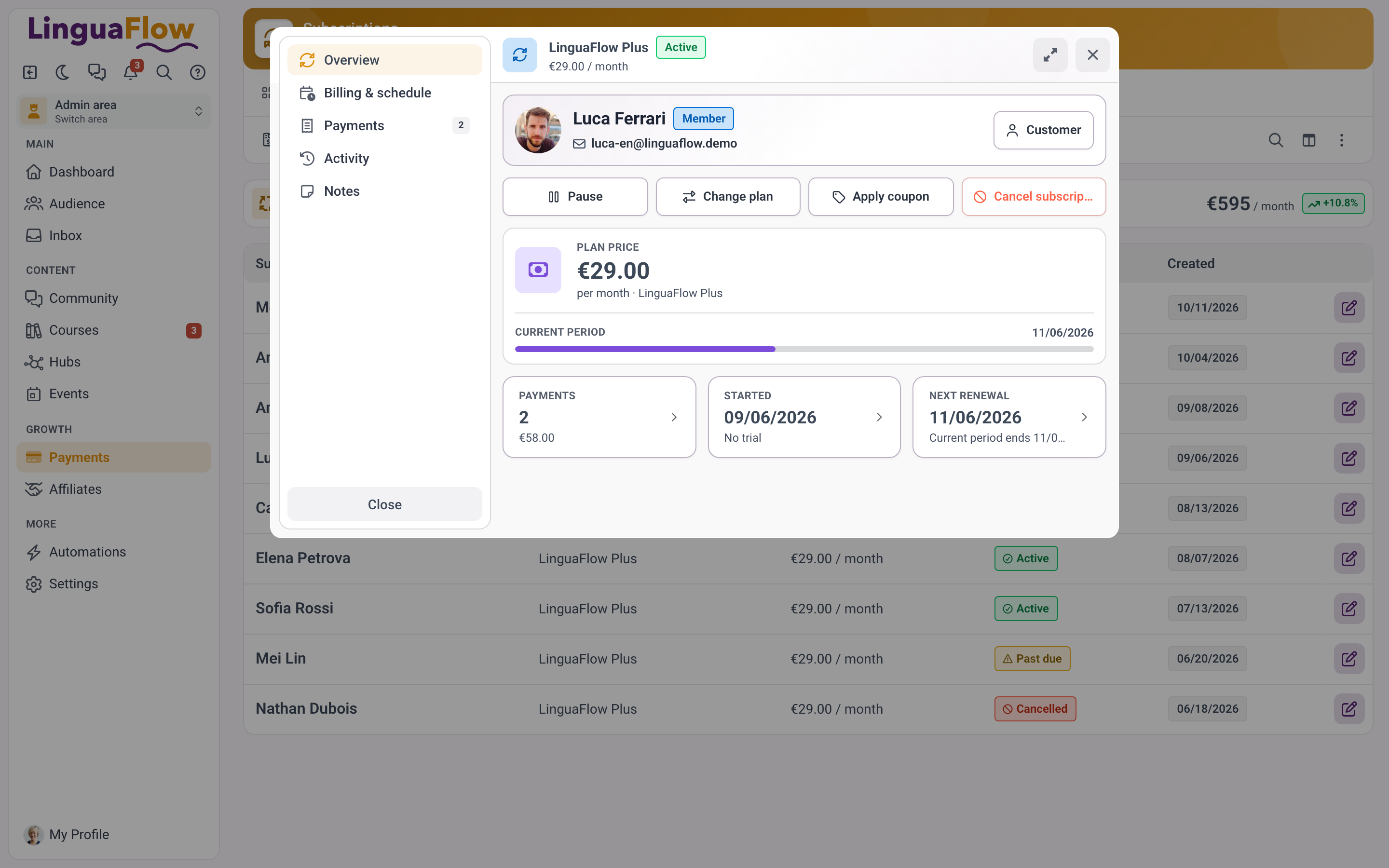Image resolution: width=1389 pixels, height=868 pixels.
Task: Open more options three-dot menu
Action: (x=1341, y=141)
